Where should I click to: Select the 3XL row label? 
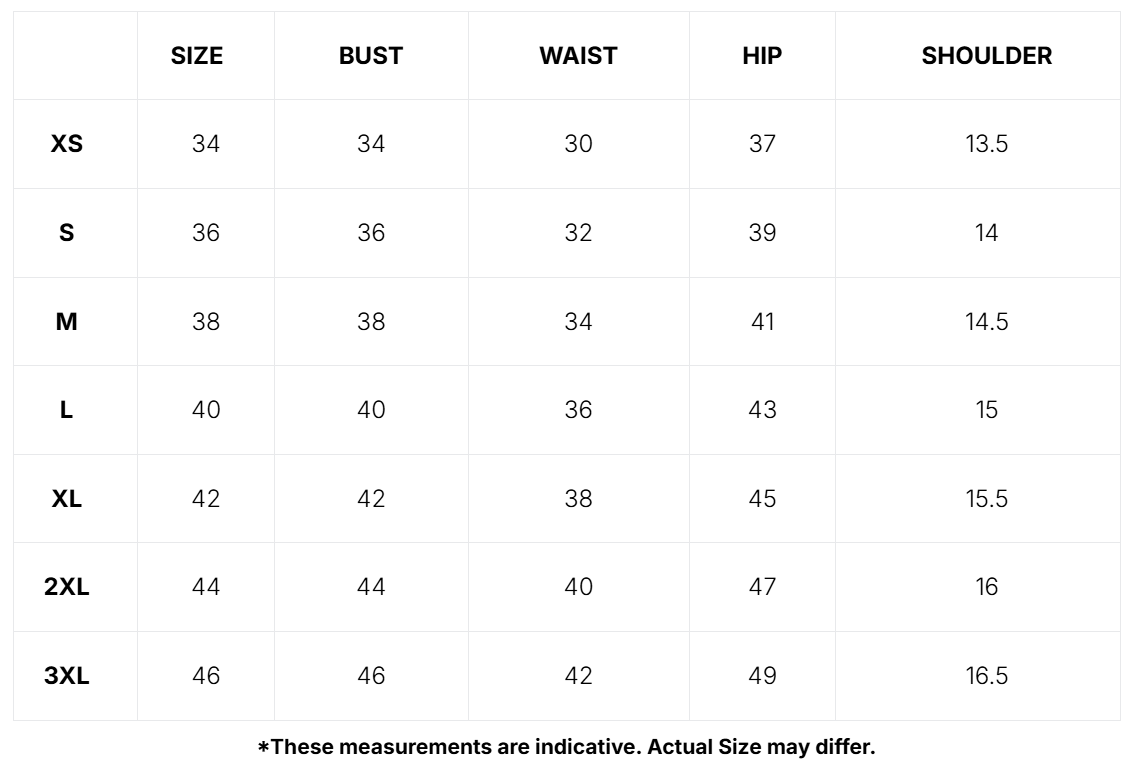[x=66, y=676]
